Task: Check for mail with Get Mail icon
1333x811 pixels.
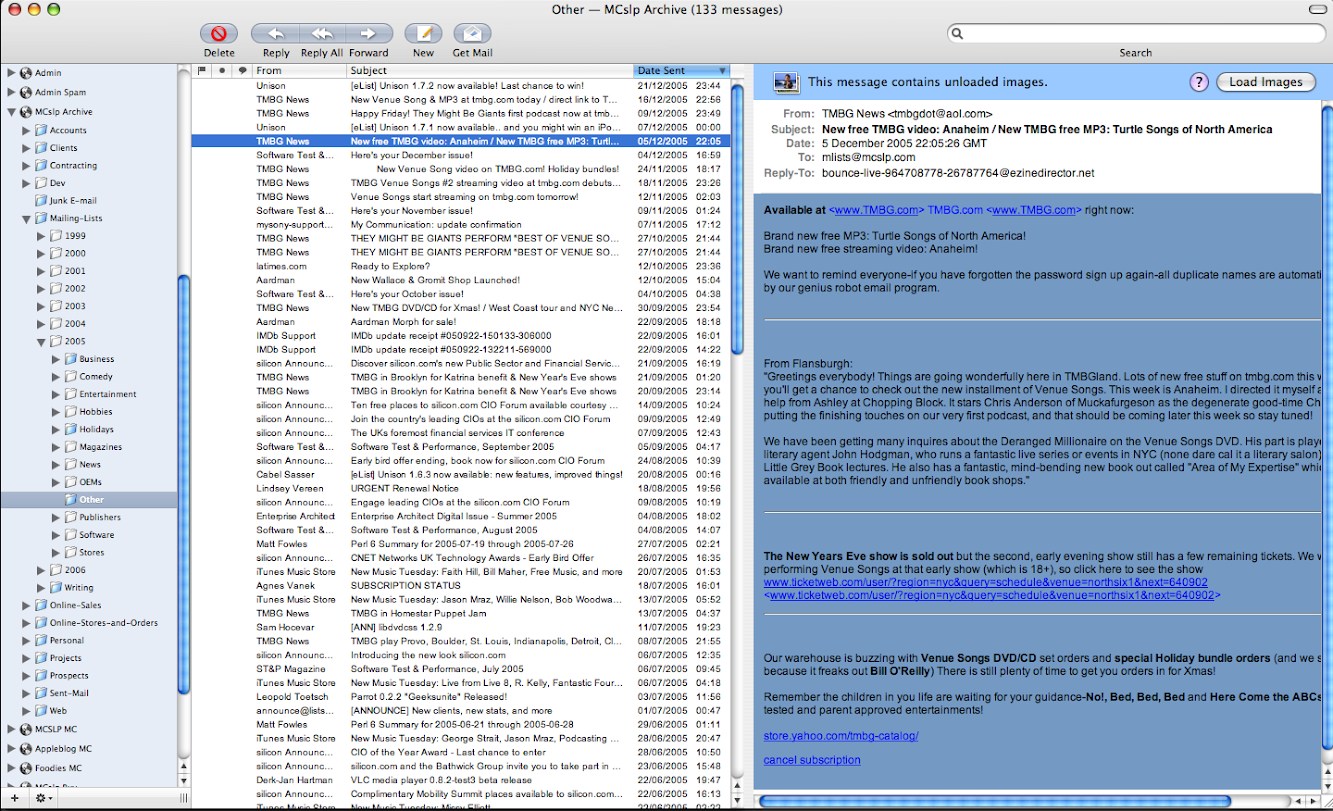Action: (472, 34)
